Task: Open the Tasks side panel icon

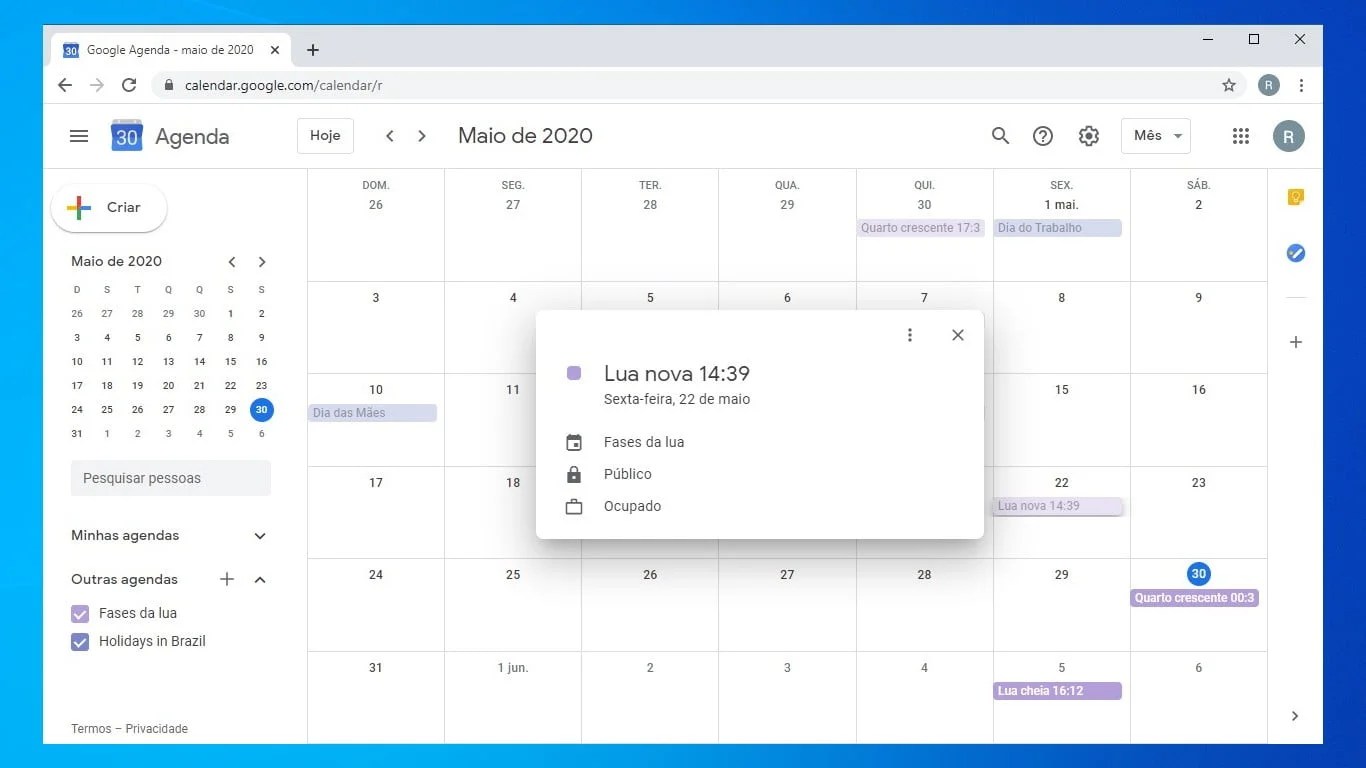Action: [1295, 253]
